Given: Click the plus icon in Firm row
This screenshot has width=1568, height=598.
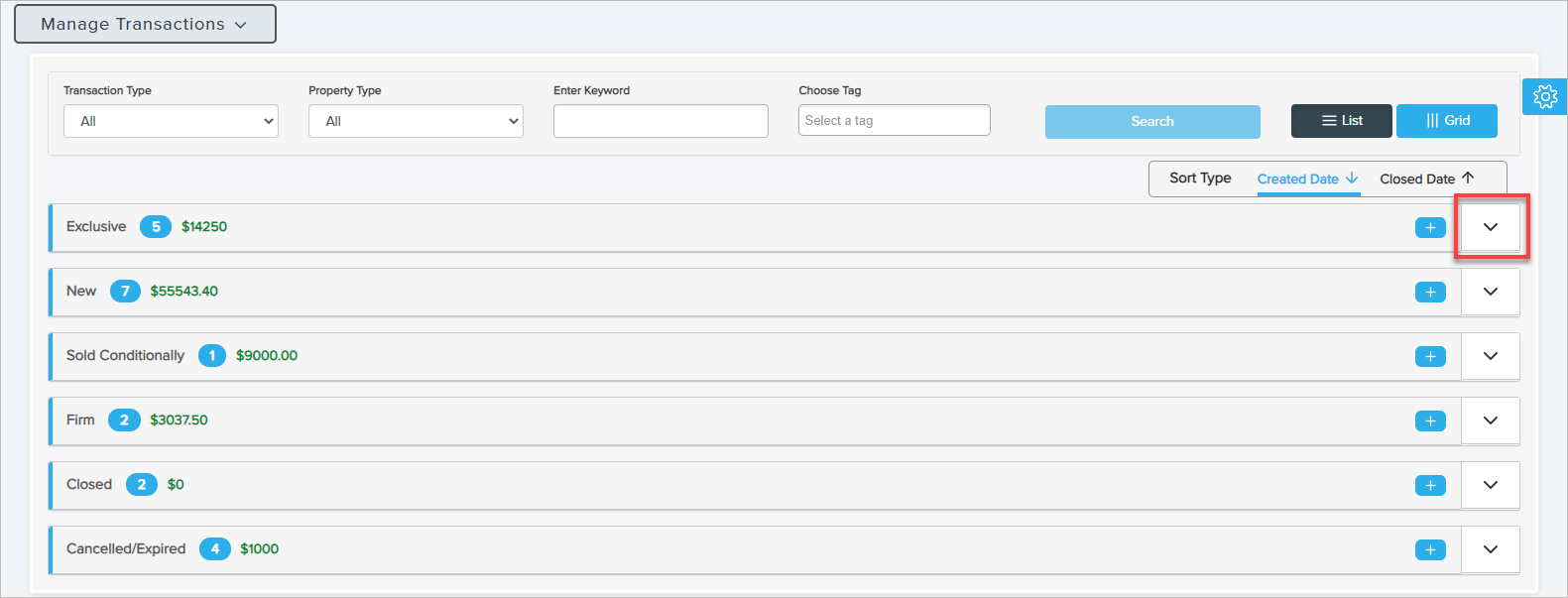Looking at the screenshot, I should 1429,421.
